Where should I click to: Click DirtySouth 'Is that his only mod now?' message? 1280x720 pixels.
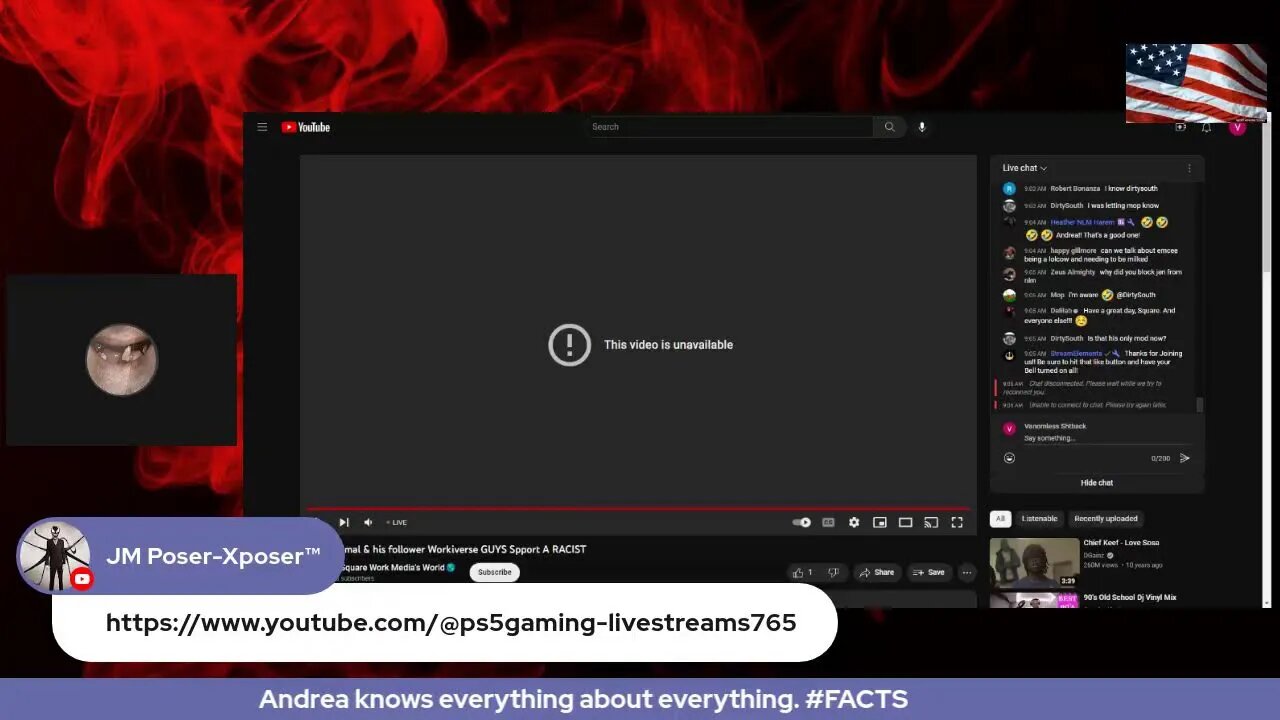[1097, 338]
